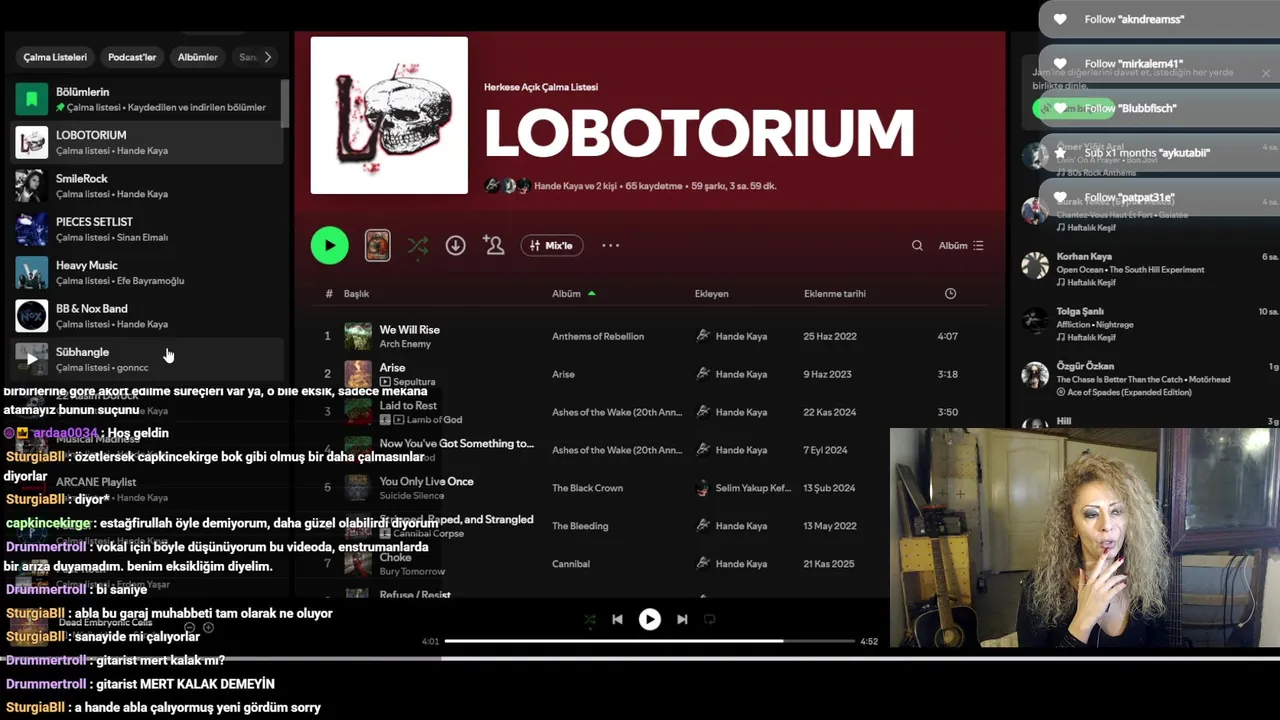Click the small album preview beside play button
Image resolution: width=1280 pixels, height=720 pixels.
[377, 245]
